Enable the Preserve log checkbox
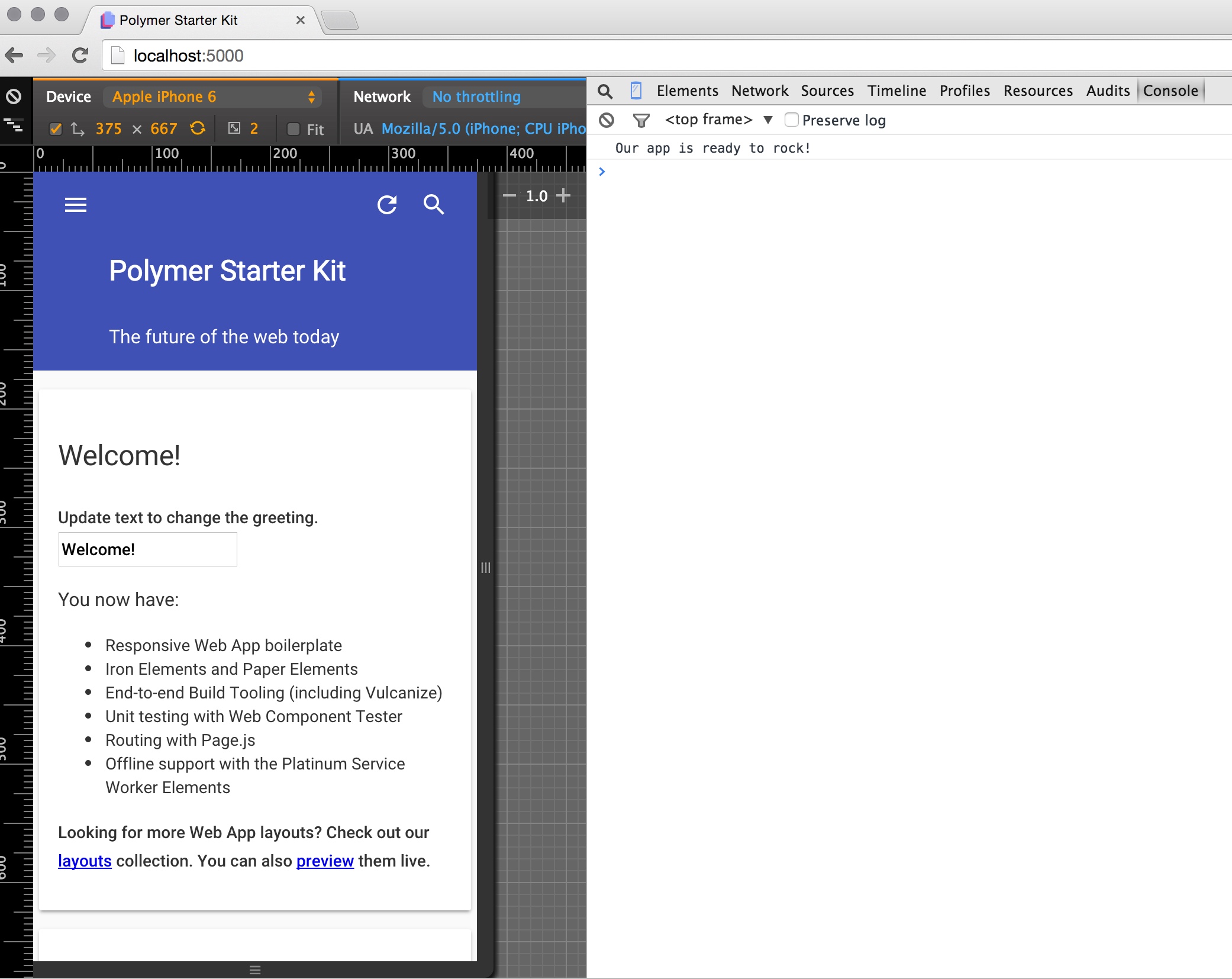The height and width of the screenshot is (979, 1232). (791, 120)
